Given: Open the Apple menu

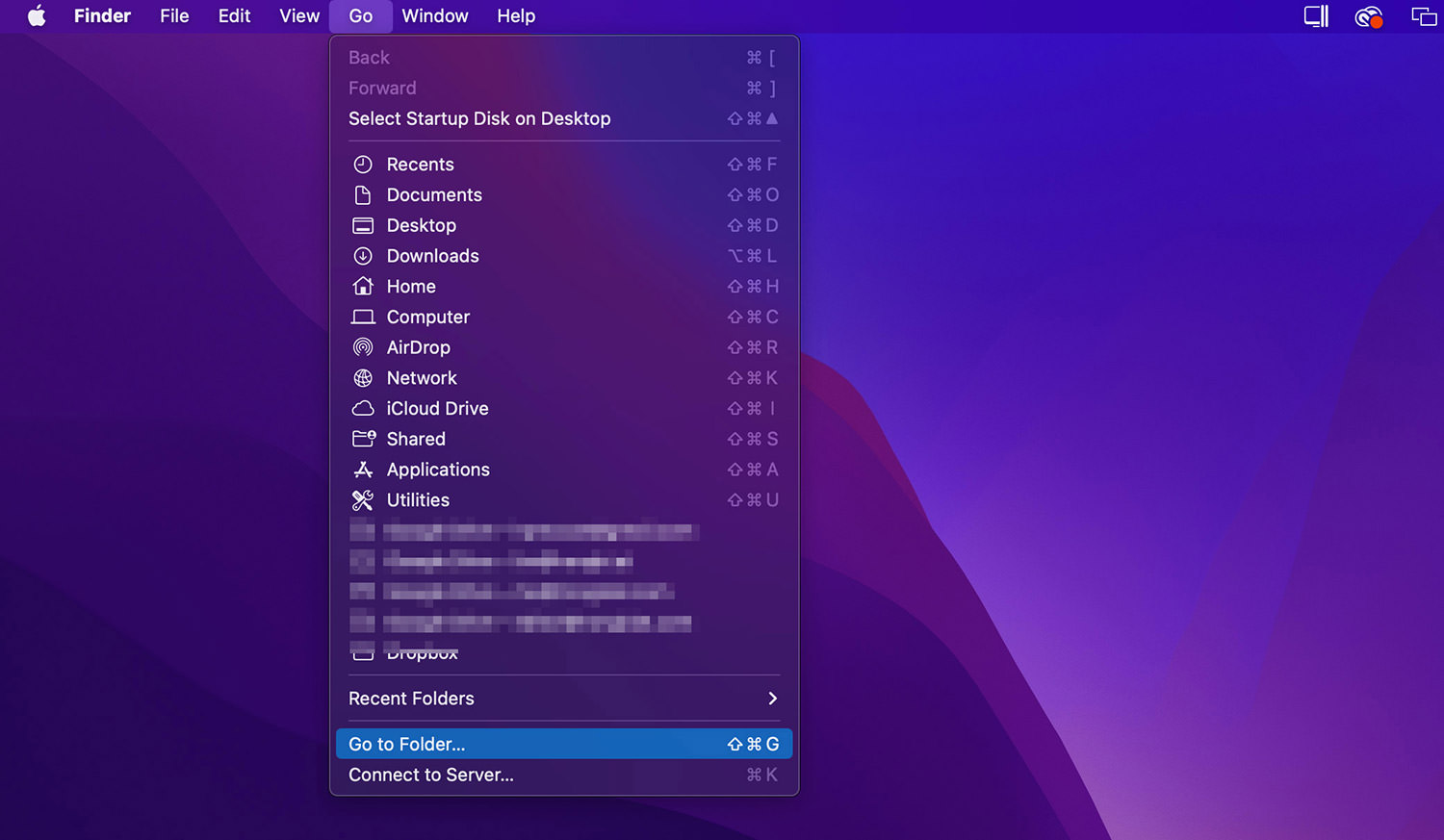Looking at the screenshot, I should 37,15.
